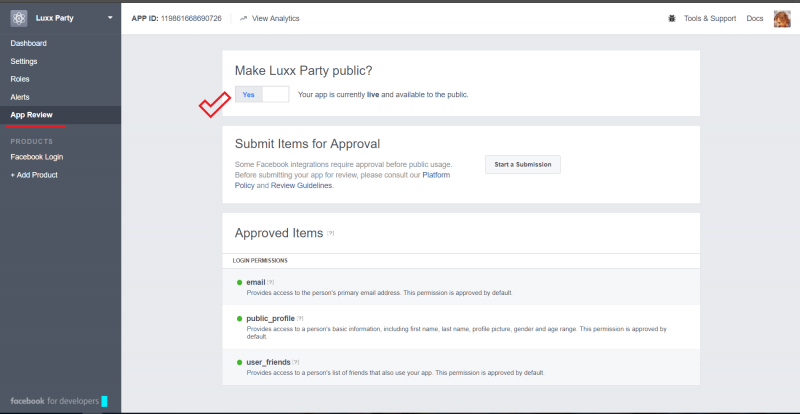
Task: Click the user_friends permission name
Action: pos(268,362)
